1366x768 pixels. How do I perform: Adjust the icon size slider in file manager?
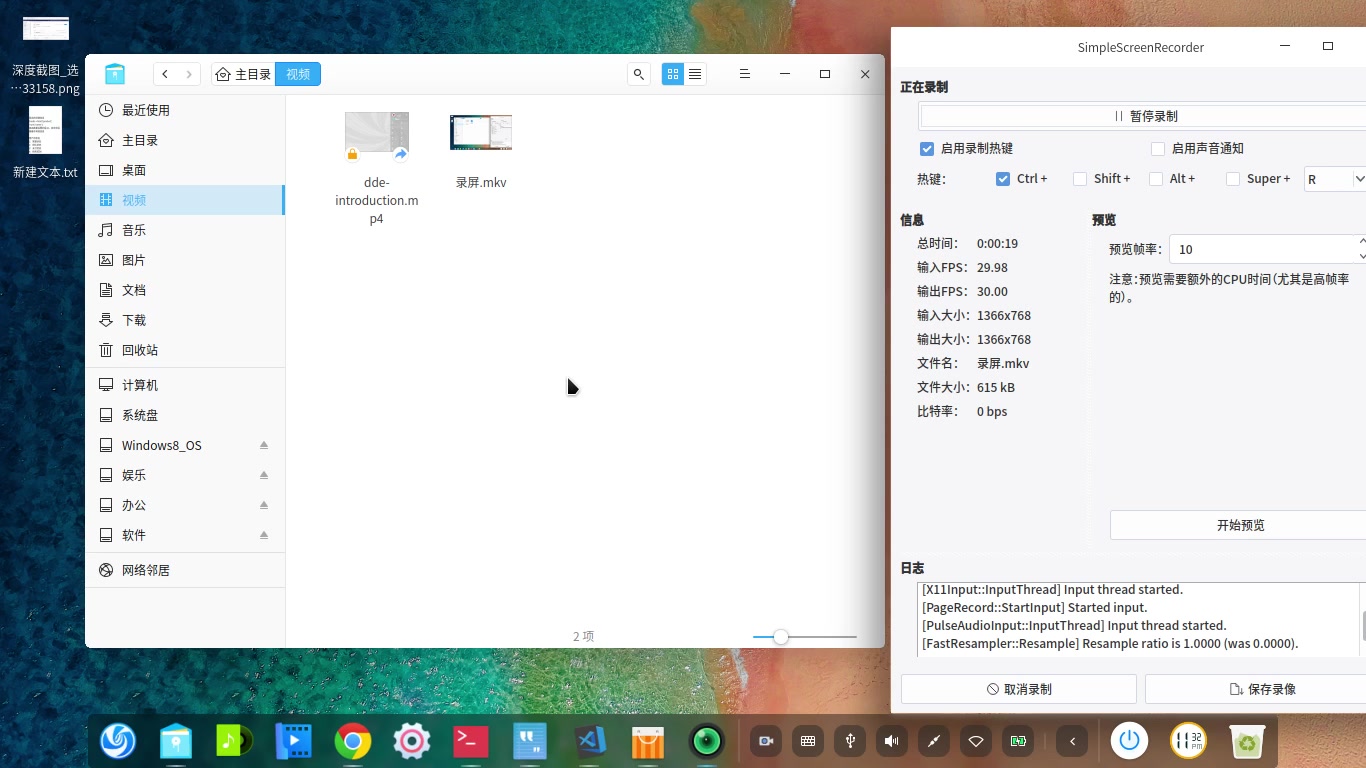[x=780, y=636]
